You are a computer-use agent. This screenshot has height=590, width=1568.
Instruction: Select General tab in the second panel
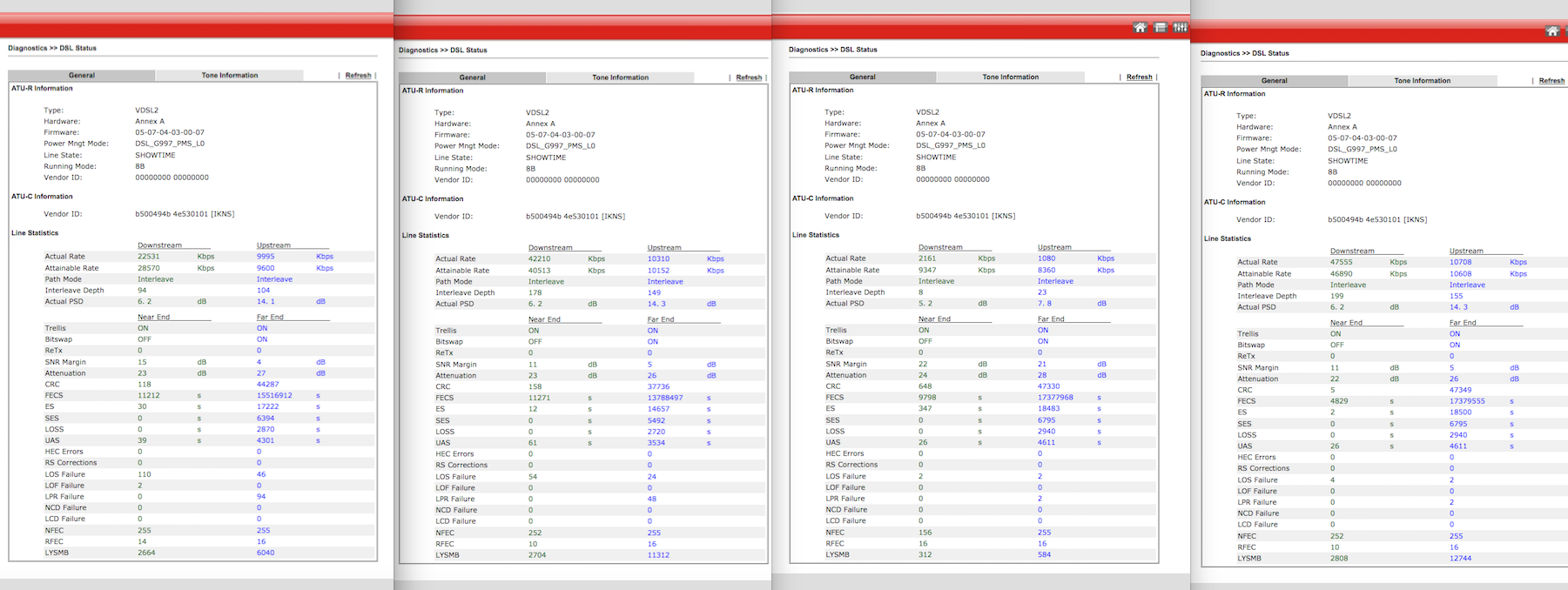tap(472, 77)
